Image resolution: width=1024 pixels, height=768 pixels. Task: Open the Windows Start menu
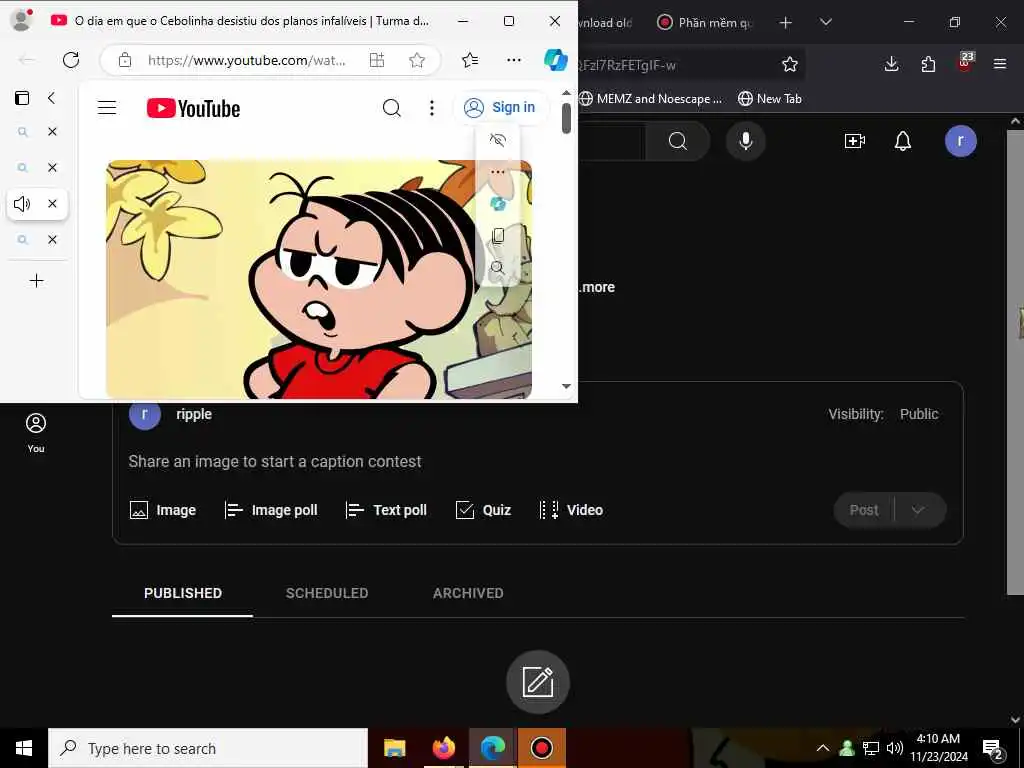tap(24, 748)
